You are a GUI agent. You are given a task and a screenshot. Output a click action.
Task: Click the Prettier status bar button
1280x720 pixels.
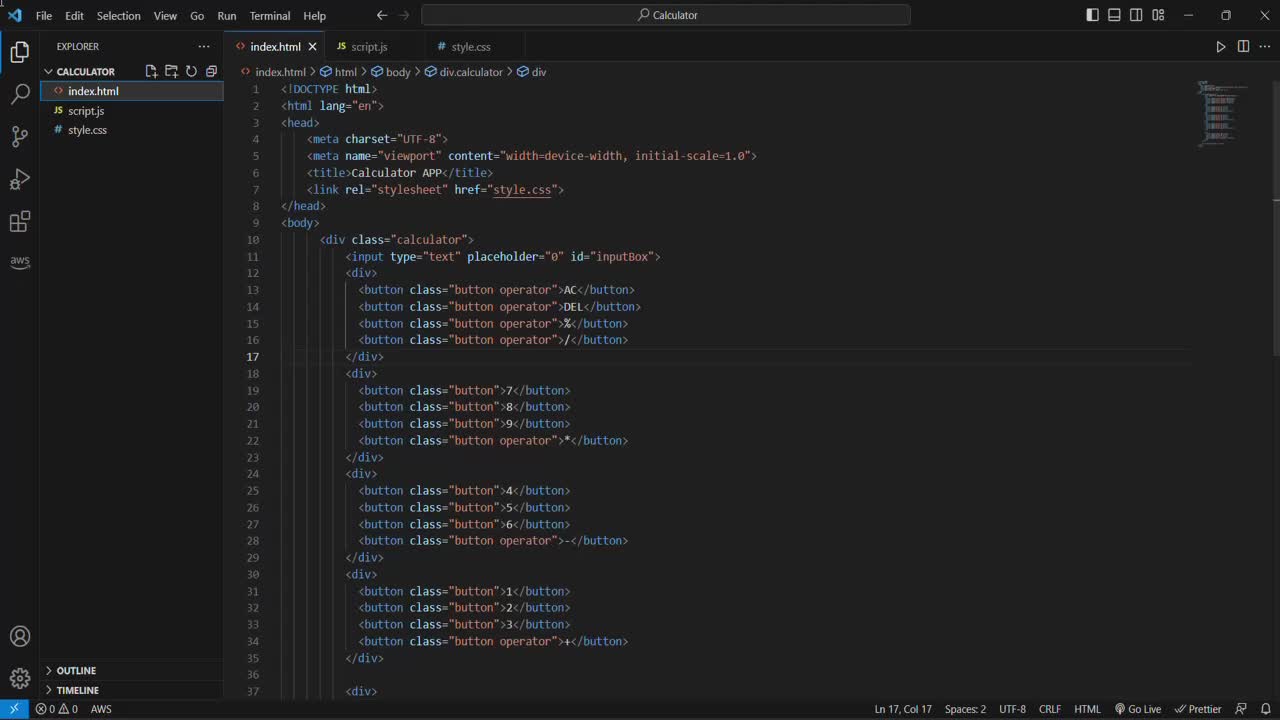[1198, 709]
